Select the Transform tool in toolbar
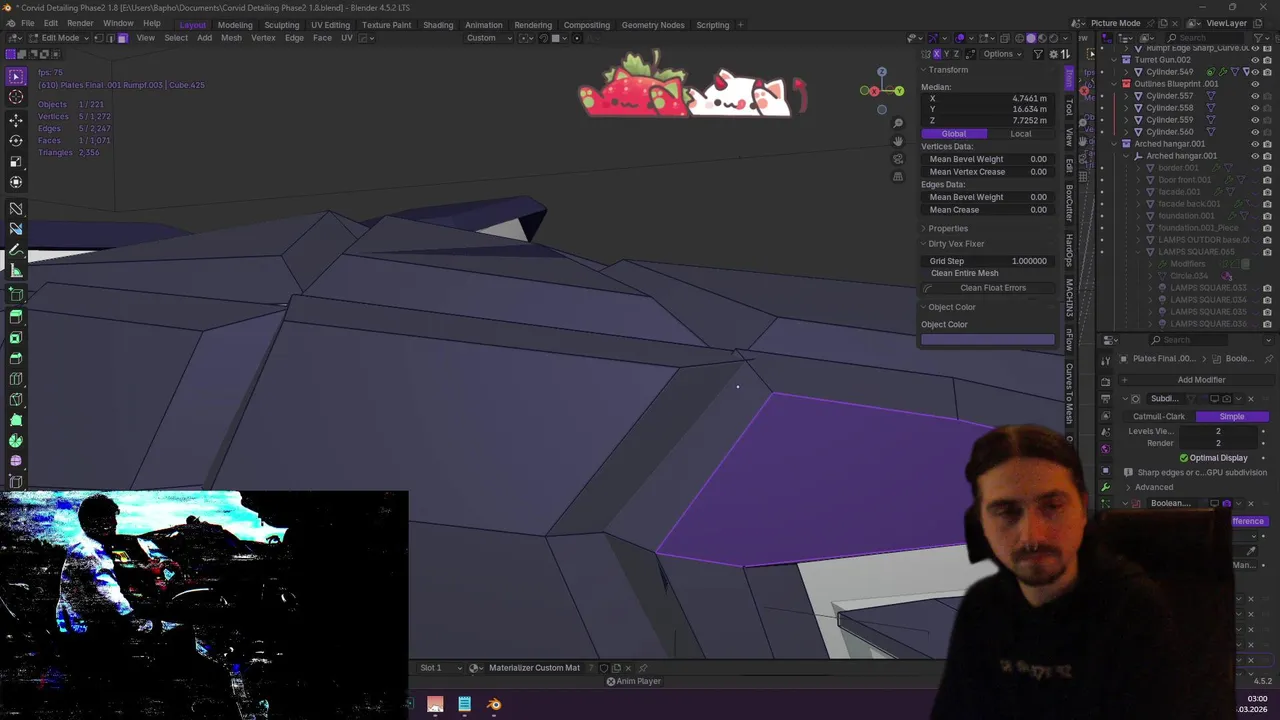 pyautogui.click(x=16, y=182)
